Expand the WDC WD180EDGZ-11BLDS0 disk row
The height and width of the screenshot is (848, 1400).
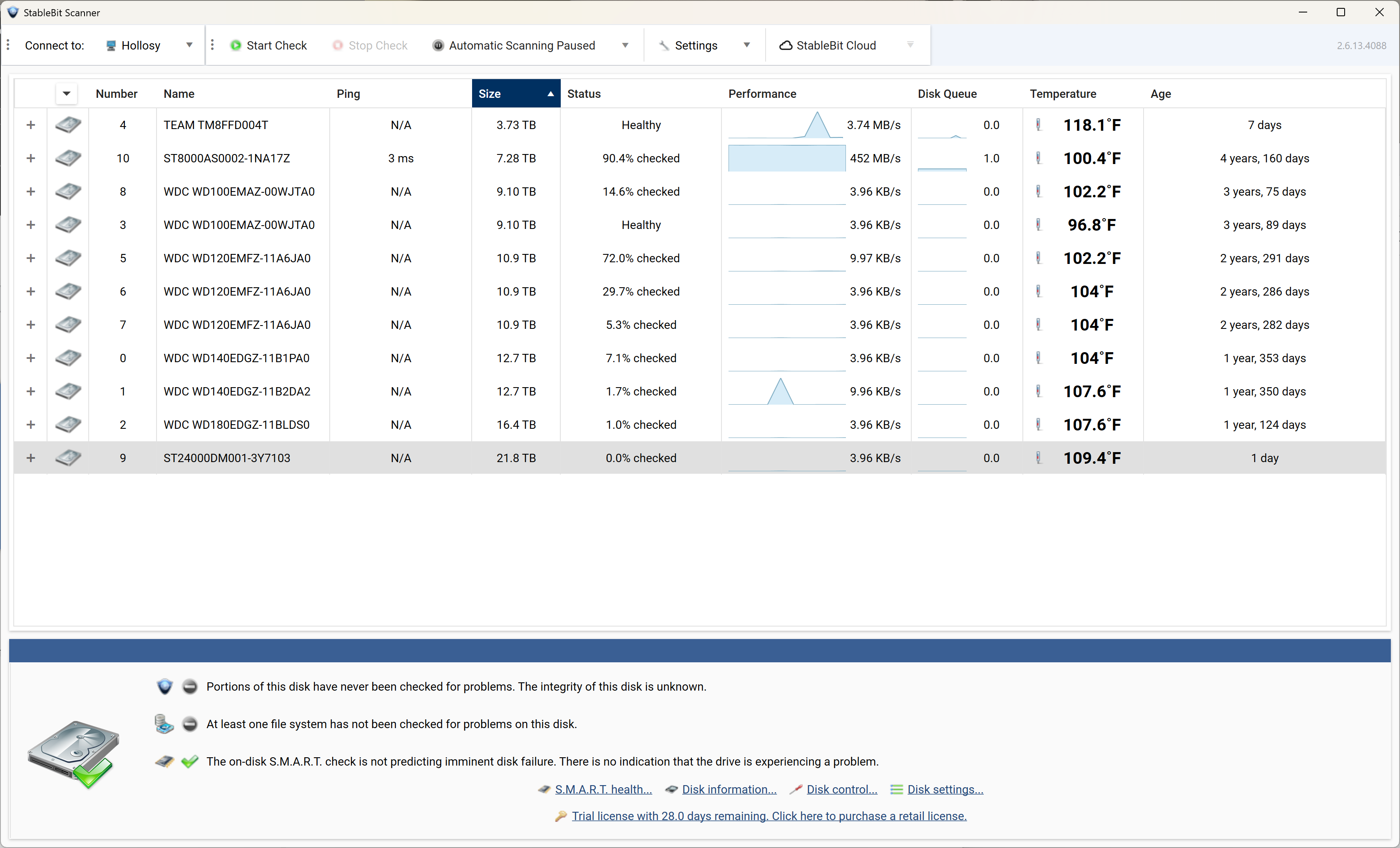point(31,425)
